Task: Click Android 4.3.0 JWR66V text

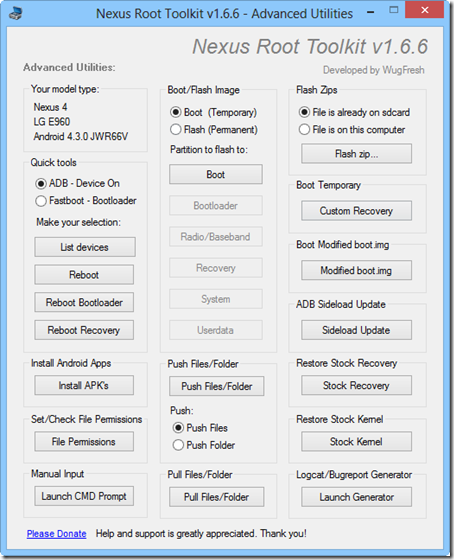Action: [x=81, y=136]
